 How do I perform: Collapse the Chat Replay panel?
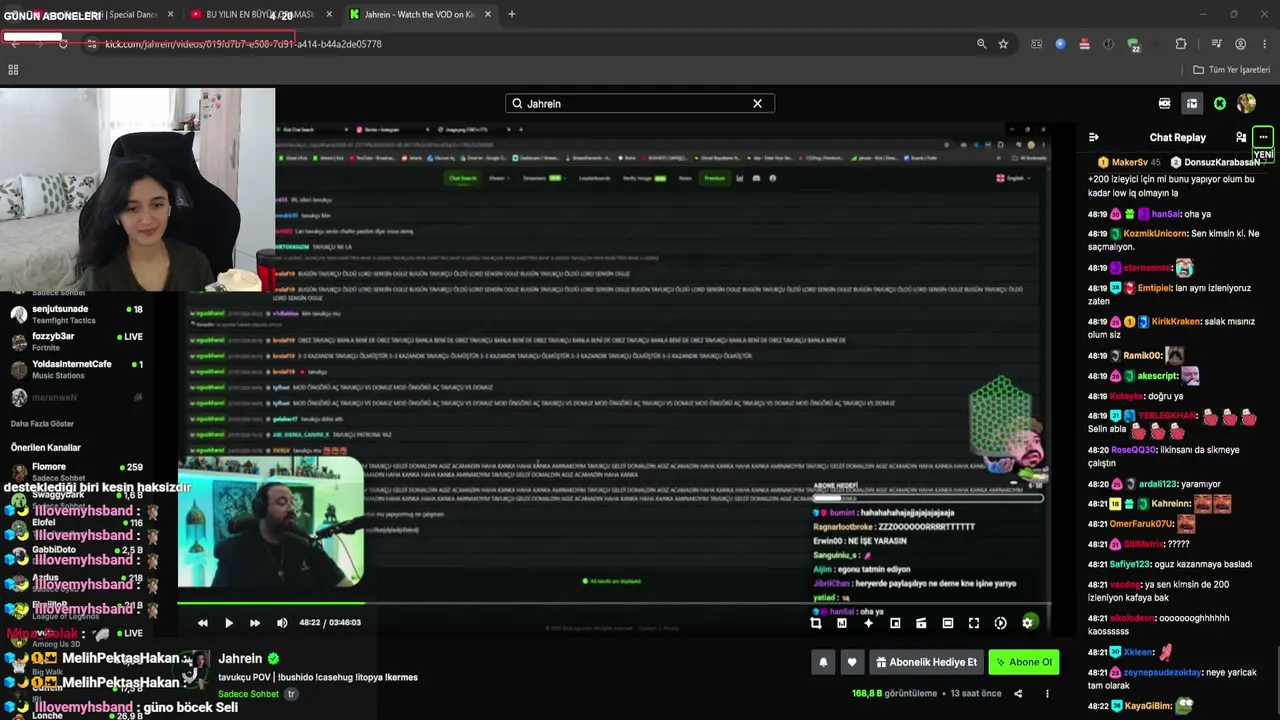click(x=1094, y=137)
